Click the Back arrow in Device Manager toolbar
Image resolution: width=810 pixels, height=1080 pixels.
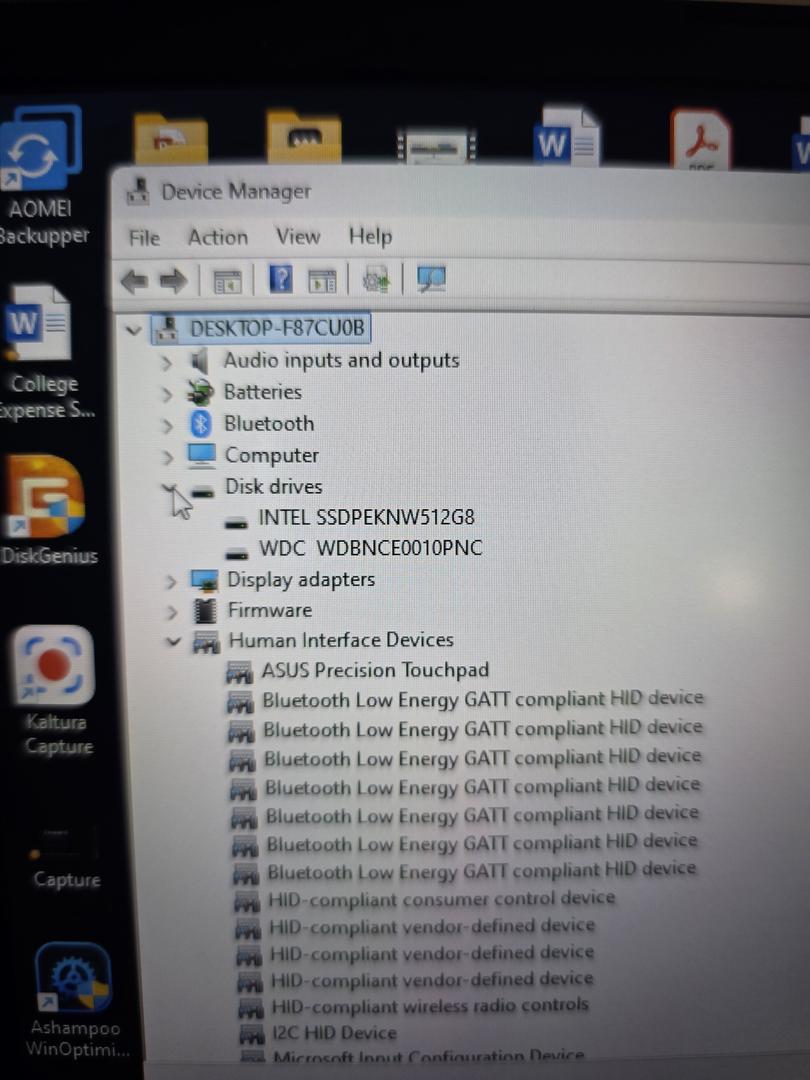(134, 280)
